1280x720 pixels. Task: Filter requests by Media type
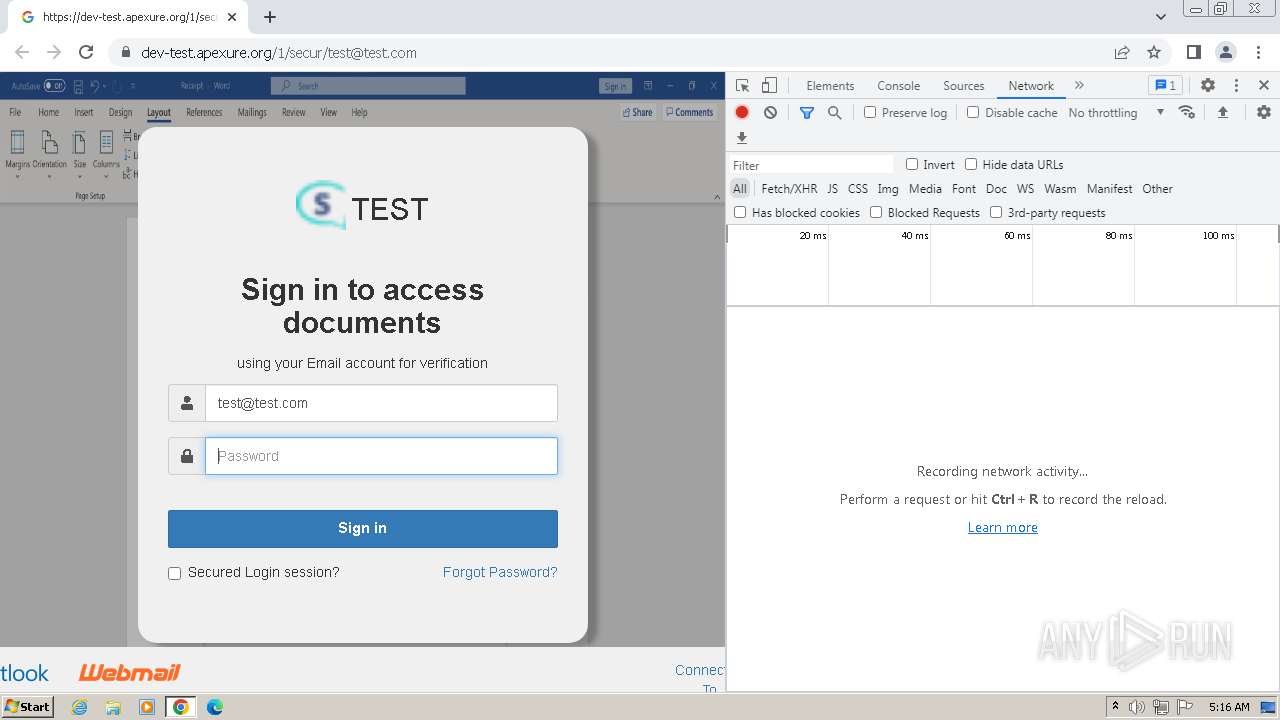(x=925, y=188)
